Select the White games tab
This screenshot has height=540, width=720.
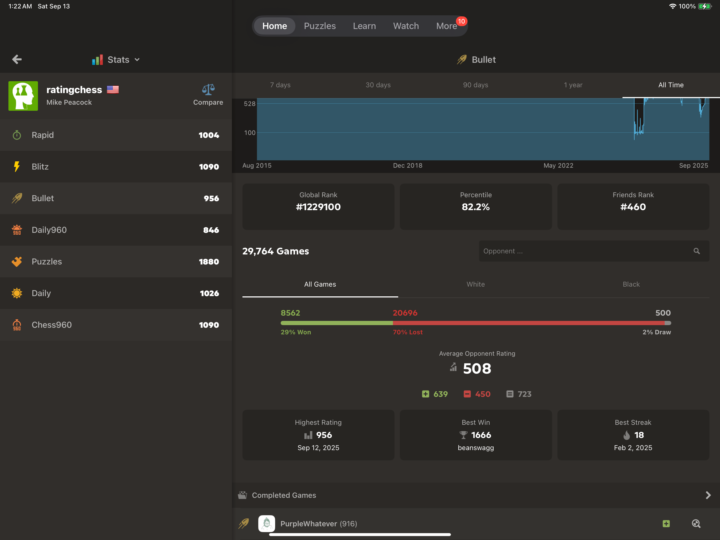(476, 284)
